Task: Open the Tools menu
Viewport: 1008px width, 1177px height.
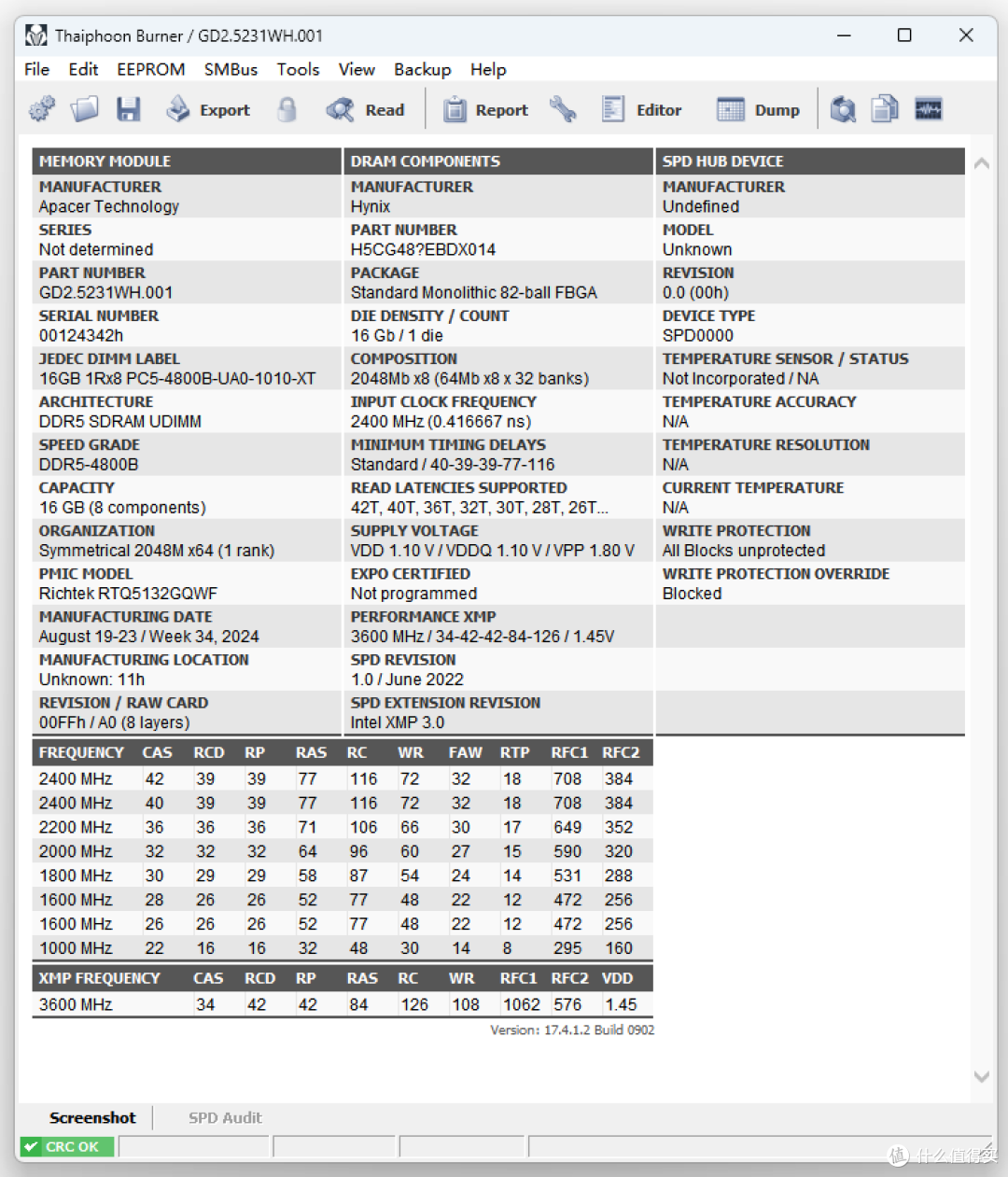Action: [x=298, y=69]
